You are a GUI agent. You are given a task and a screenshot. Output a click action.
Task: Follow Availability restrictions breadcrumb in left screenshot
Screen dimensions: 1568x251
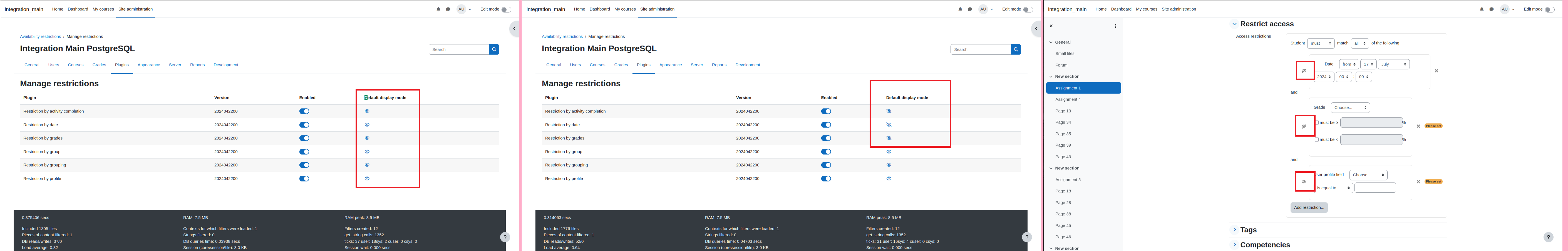click(40, 36)
